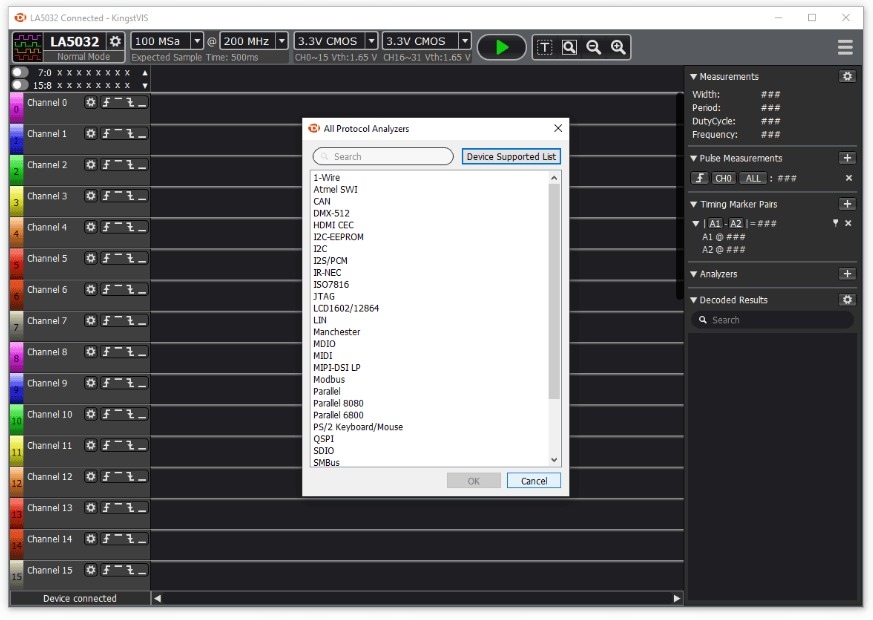Image resolution: width=873 pixels, height=620 pixels.
Task: Click the zoom-to-fit magnifier icon
Action: pyautogui.click(x=569, y=47)
